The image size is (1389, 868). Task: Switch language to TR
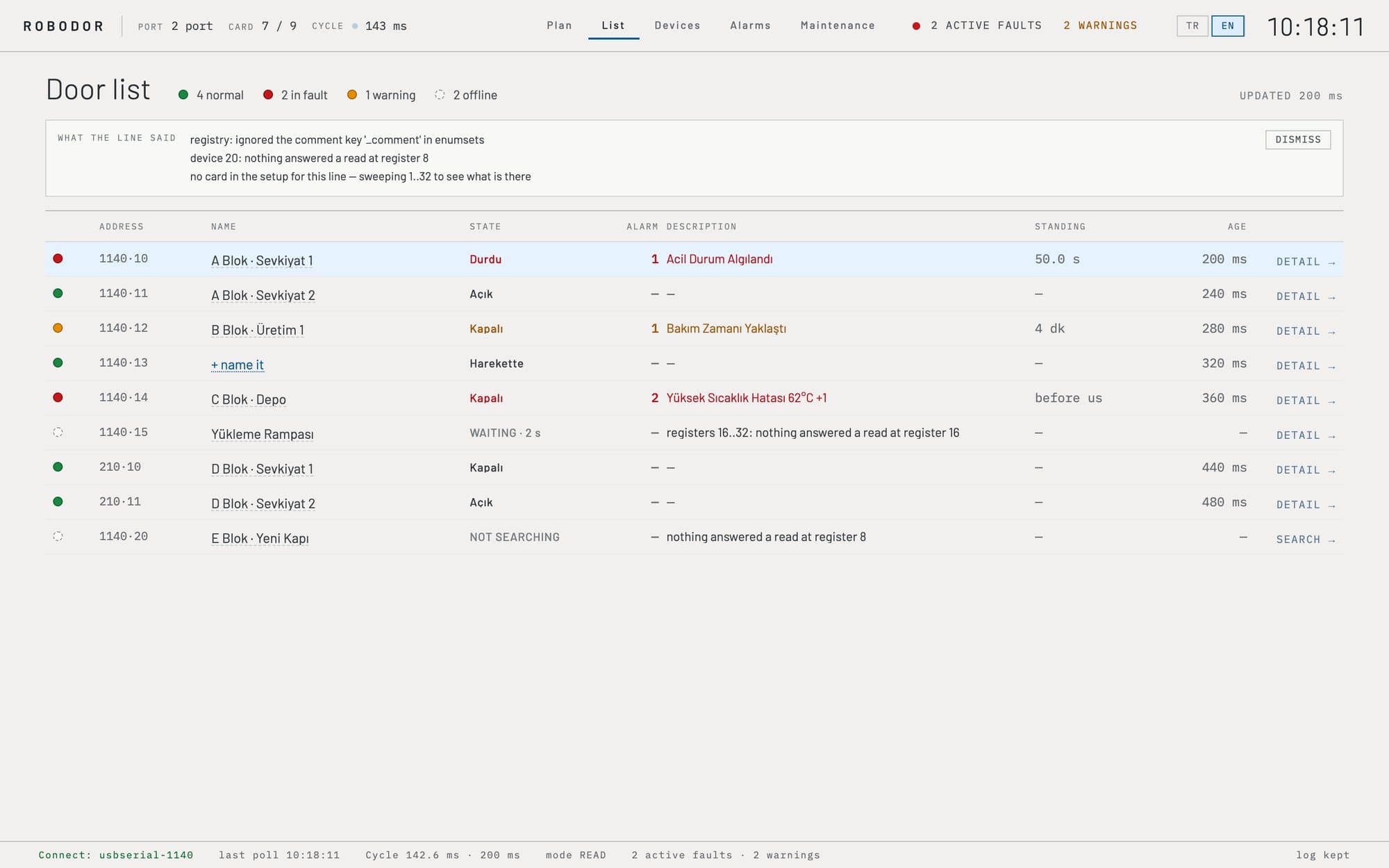click(1192, 26)
